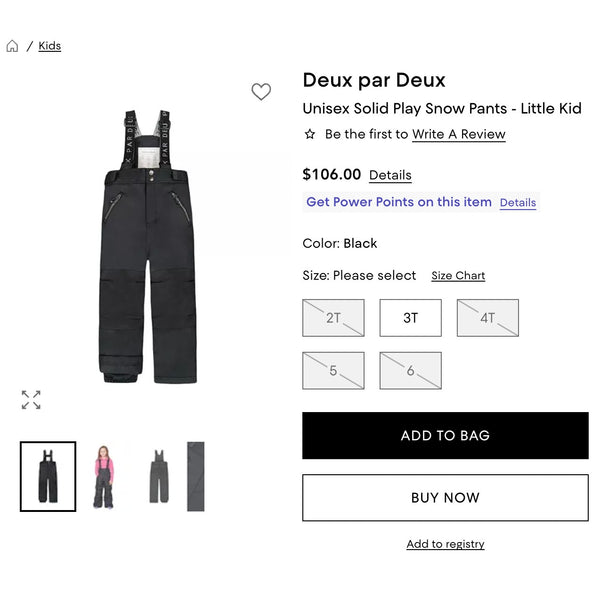Show the child model photo thumbnail
Screen dimensions: 600x600
coord(103,476)
